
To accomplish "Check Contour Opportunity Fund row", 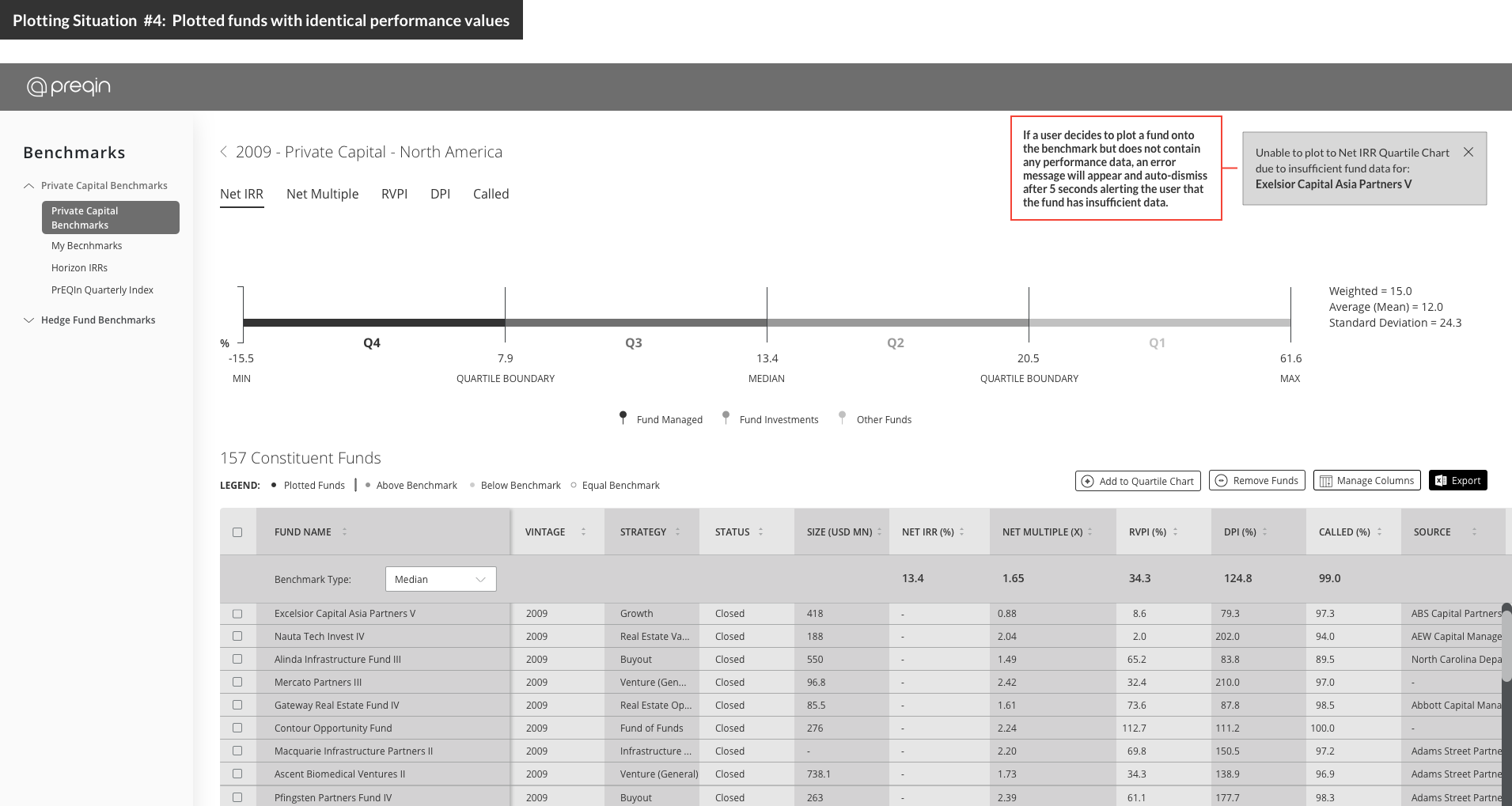I will click(237, 728).
